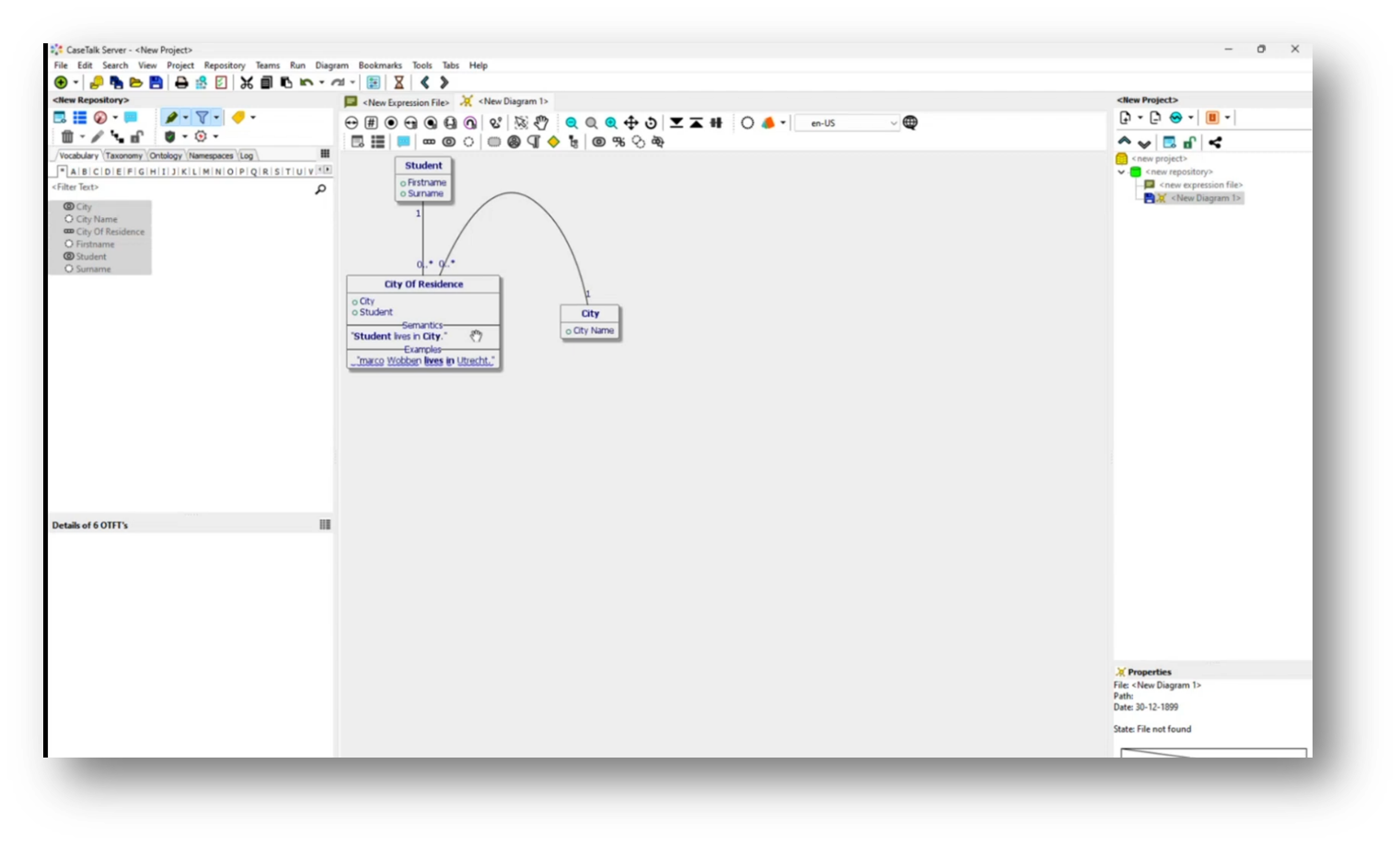
Task: Click the navigate back chevron
Action: pos(424,83)
